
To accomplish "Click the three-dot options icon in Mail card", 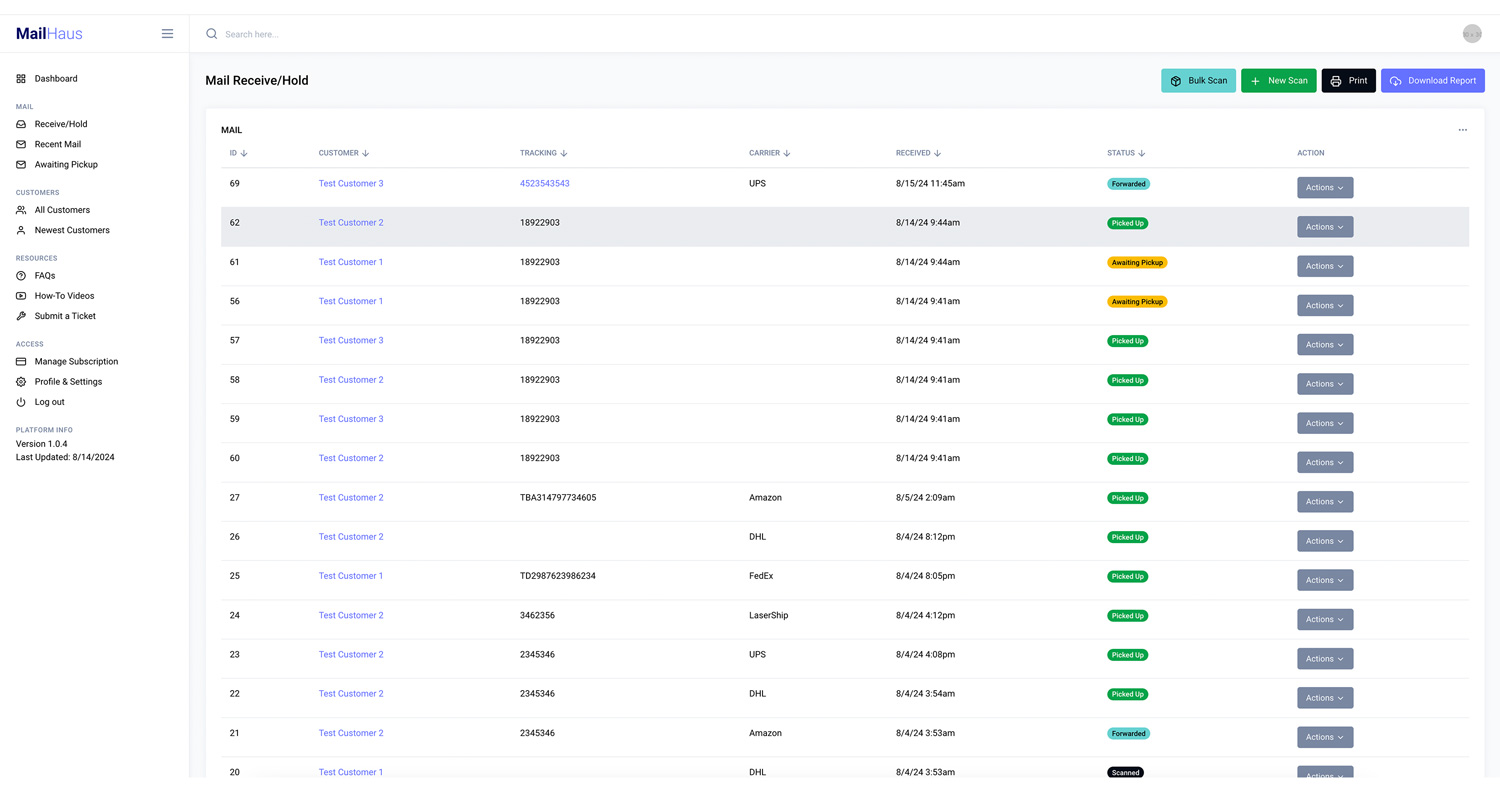I will pyautogui.click(x=1462, y=130).
